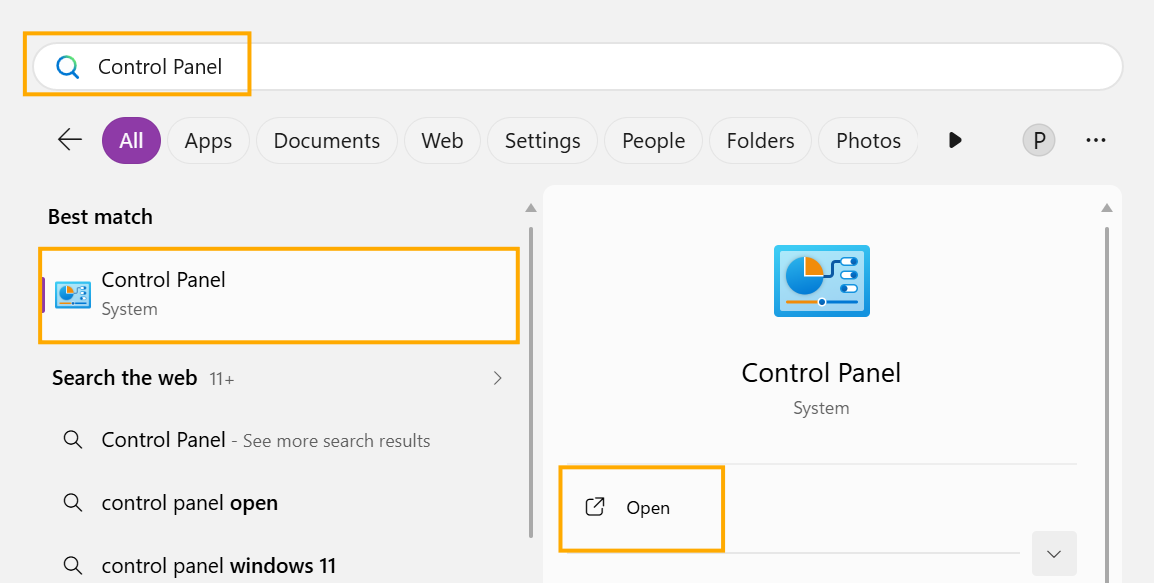
Task: Switch to the Apps filter tab
Action: 208,140
